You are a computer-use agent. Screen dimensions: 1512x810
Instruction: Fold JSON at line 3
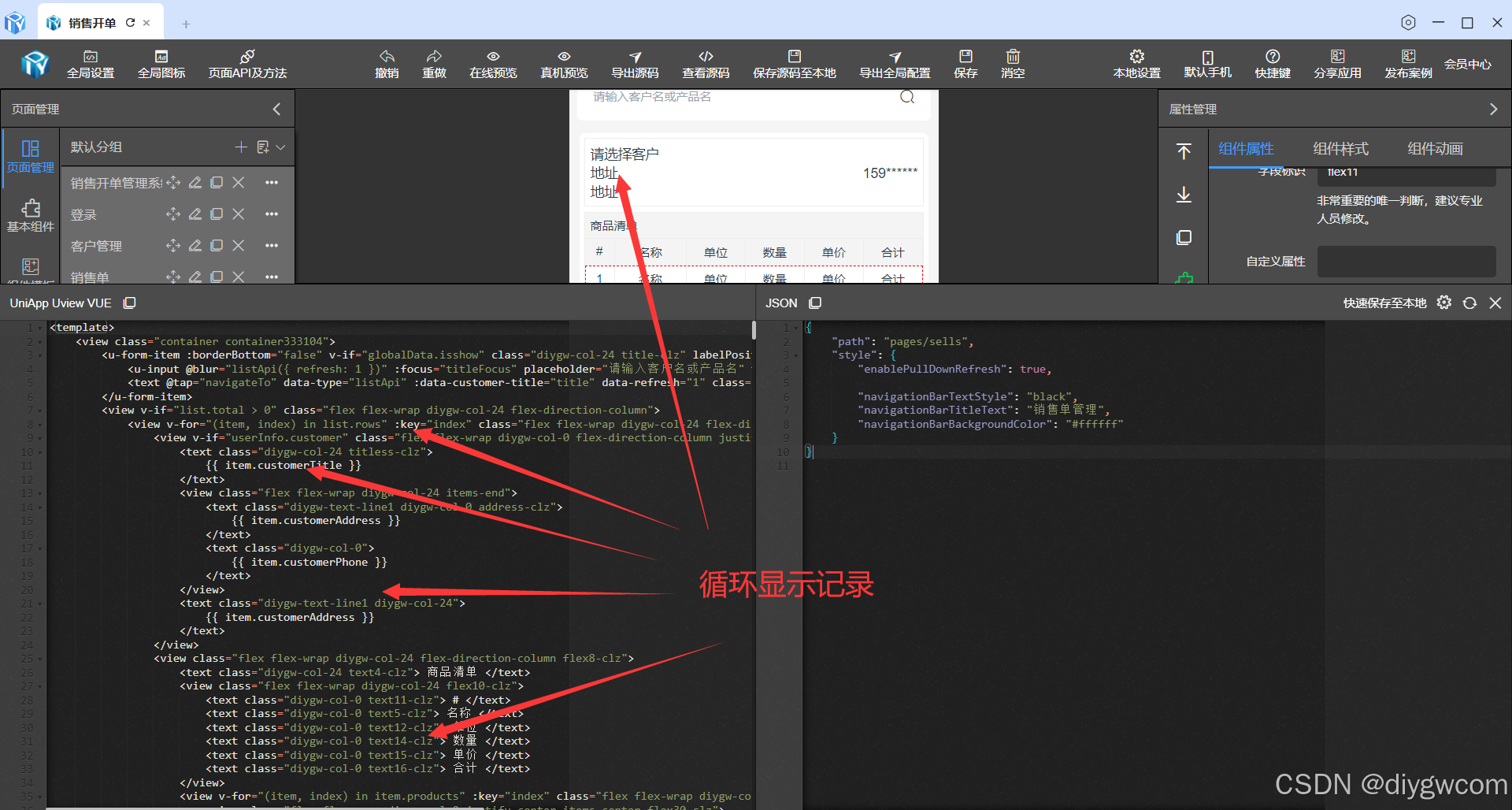[796, 355]
